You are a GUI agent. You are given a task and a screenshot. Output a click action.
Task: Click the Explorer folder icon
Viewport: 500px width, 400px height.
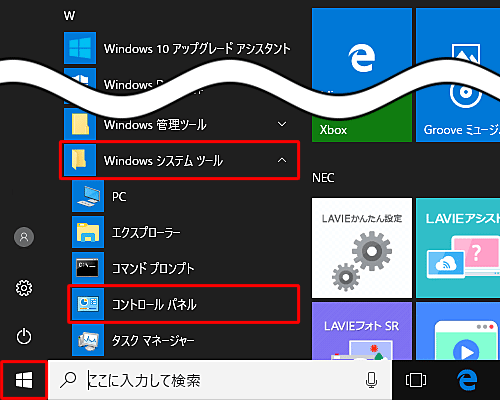point(88,232)
